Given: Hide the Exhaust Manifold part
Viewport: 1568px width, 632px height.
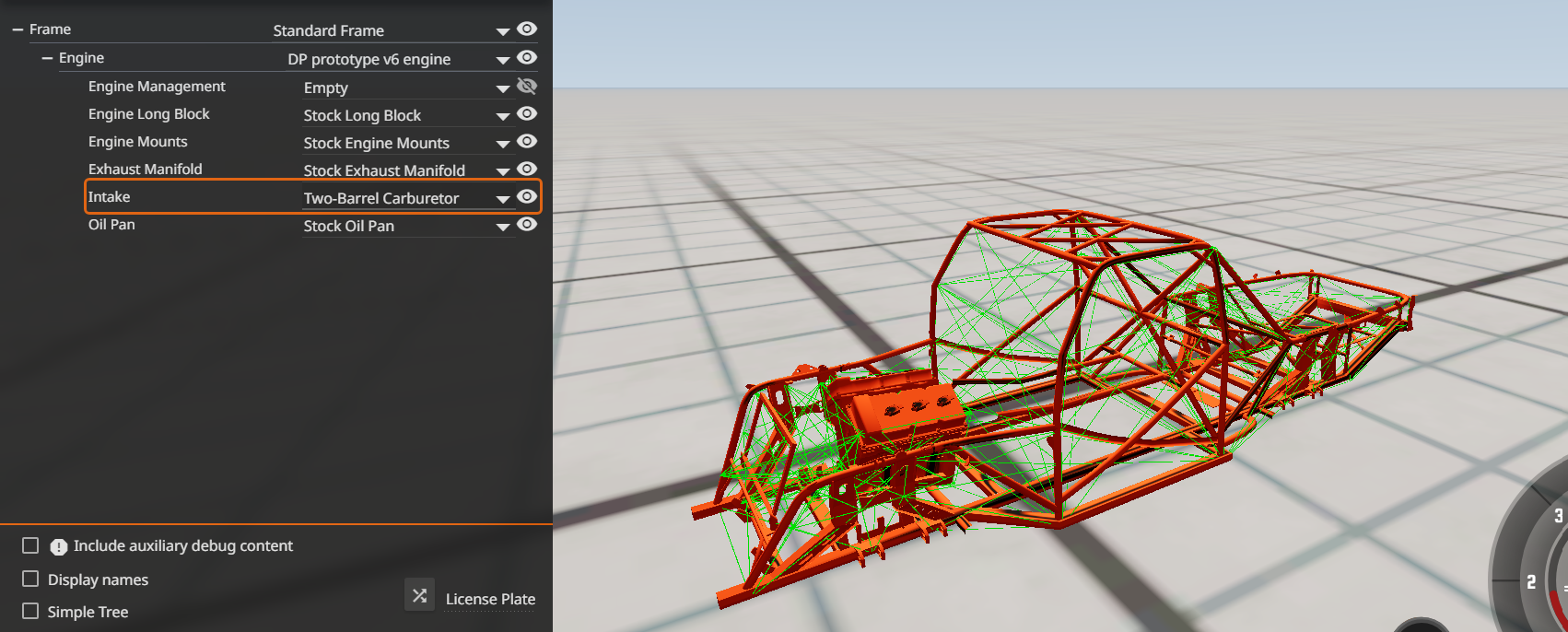Looking at the screenshot, I should coord(527,169).
